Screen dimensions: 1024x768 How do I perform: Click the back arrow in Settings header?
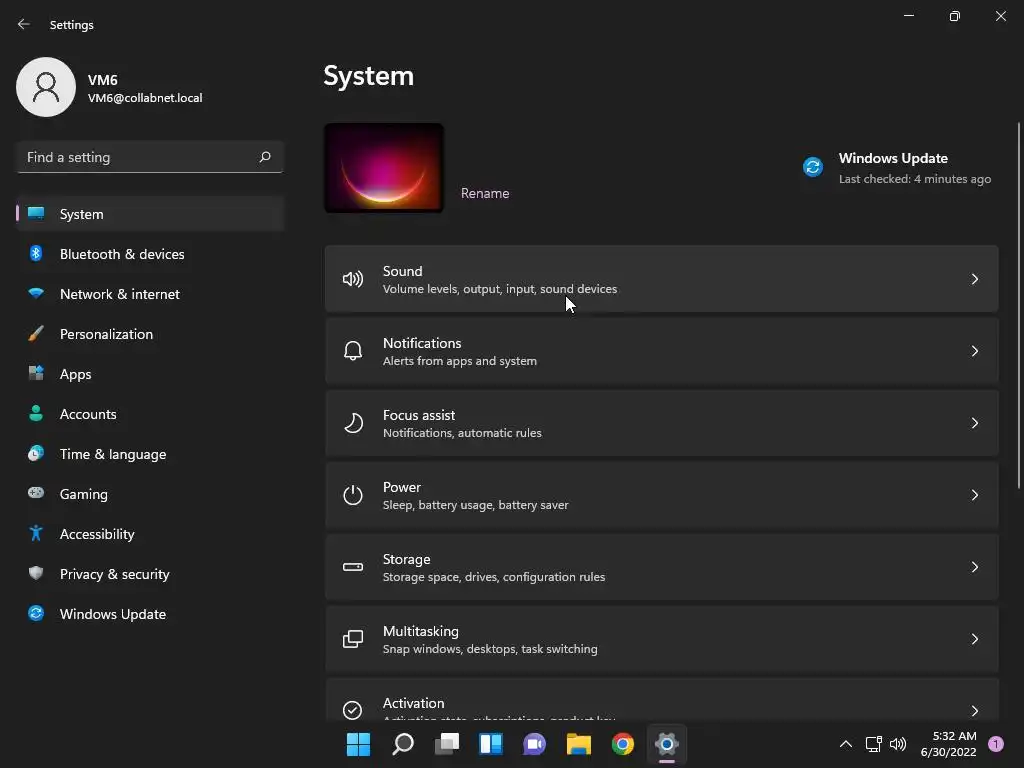(x=24, y=24)
